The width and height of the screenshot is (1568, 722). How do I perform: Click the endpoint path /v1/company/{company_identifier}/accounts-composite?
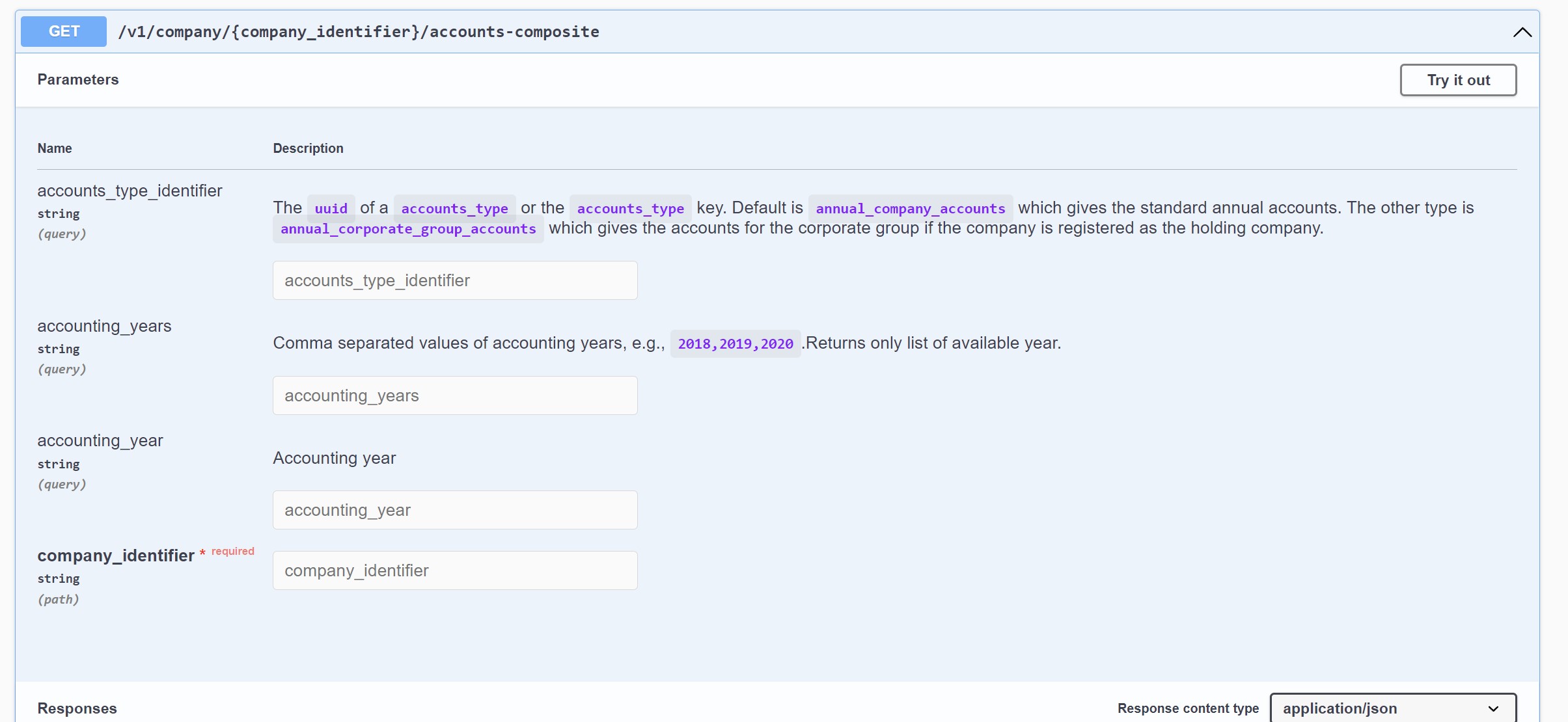(x=359, y=32)
